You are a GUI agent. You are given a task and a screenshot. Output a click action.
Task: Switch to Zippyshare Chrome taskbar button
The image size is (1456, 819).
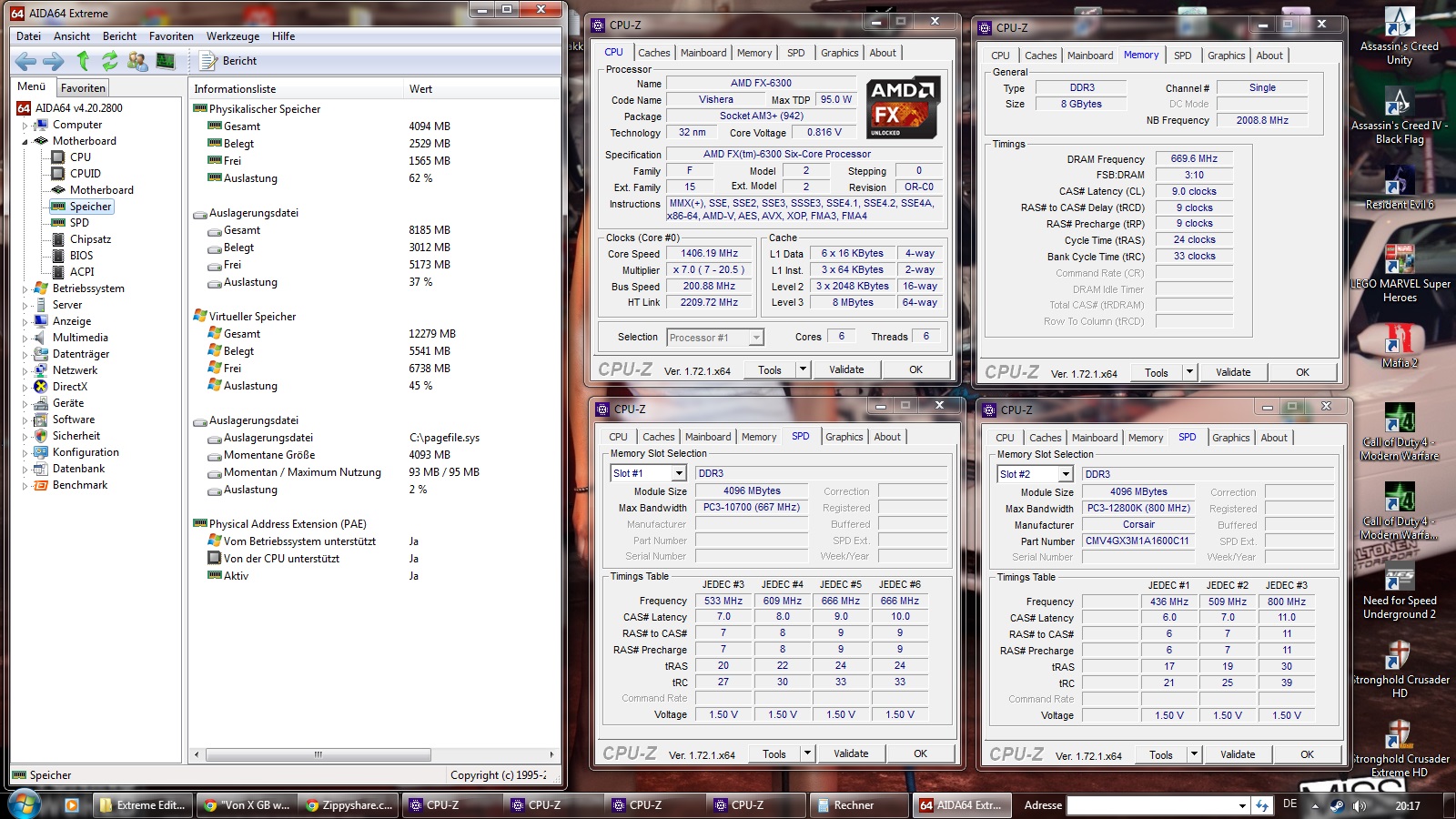[349, 805]
